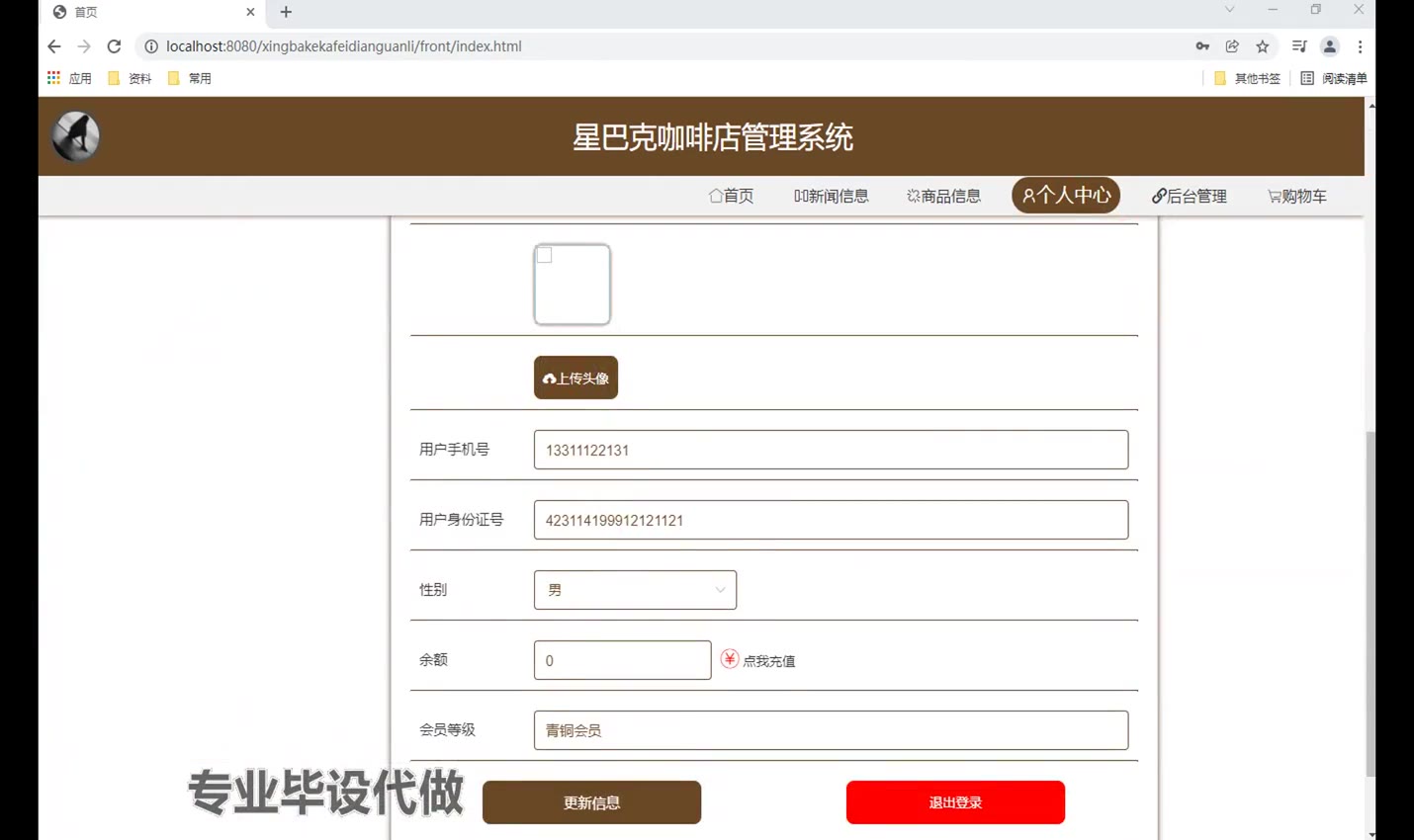The image size is (1414, 840).
Task: Click the browser back arrow
Action: 54,46
